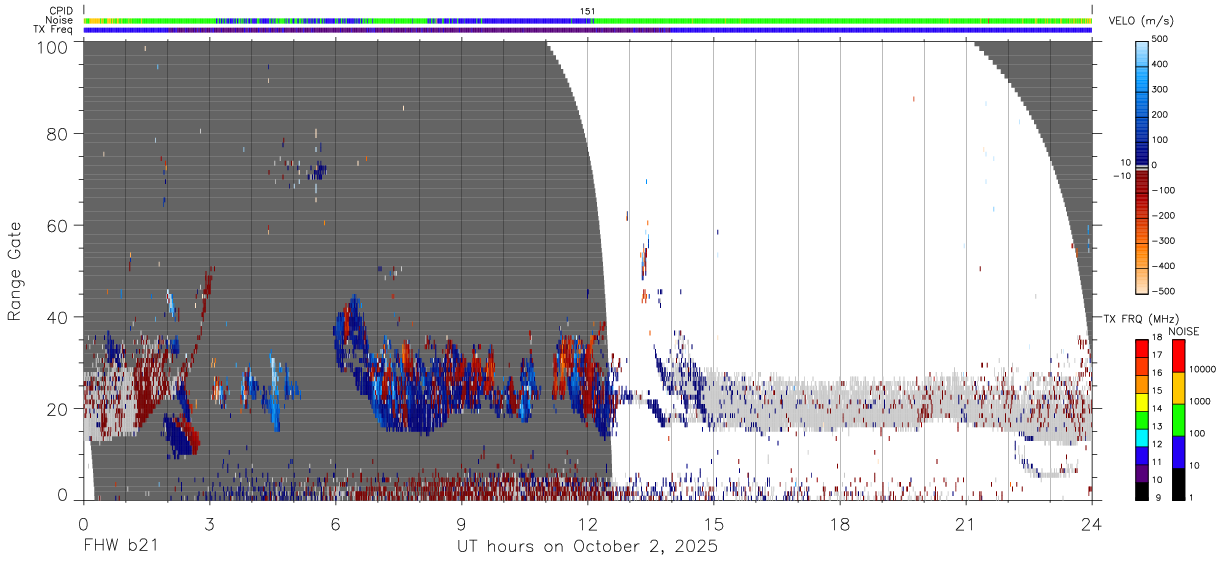Click the -300 tick on the velocity scale

coord(1164,241)
